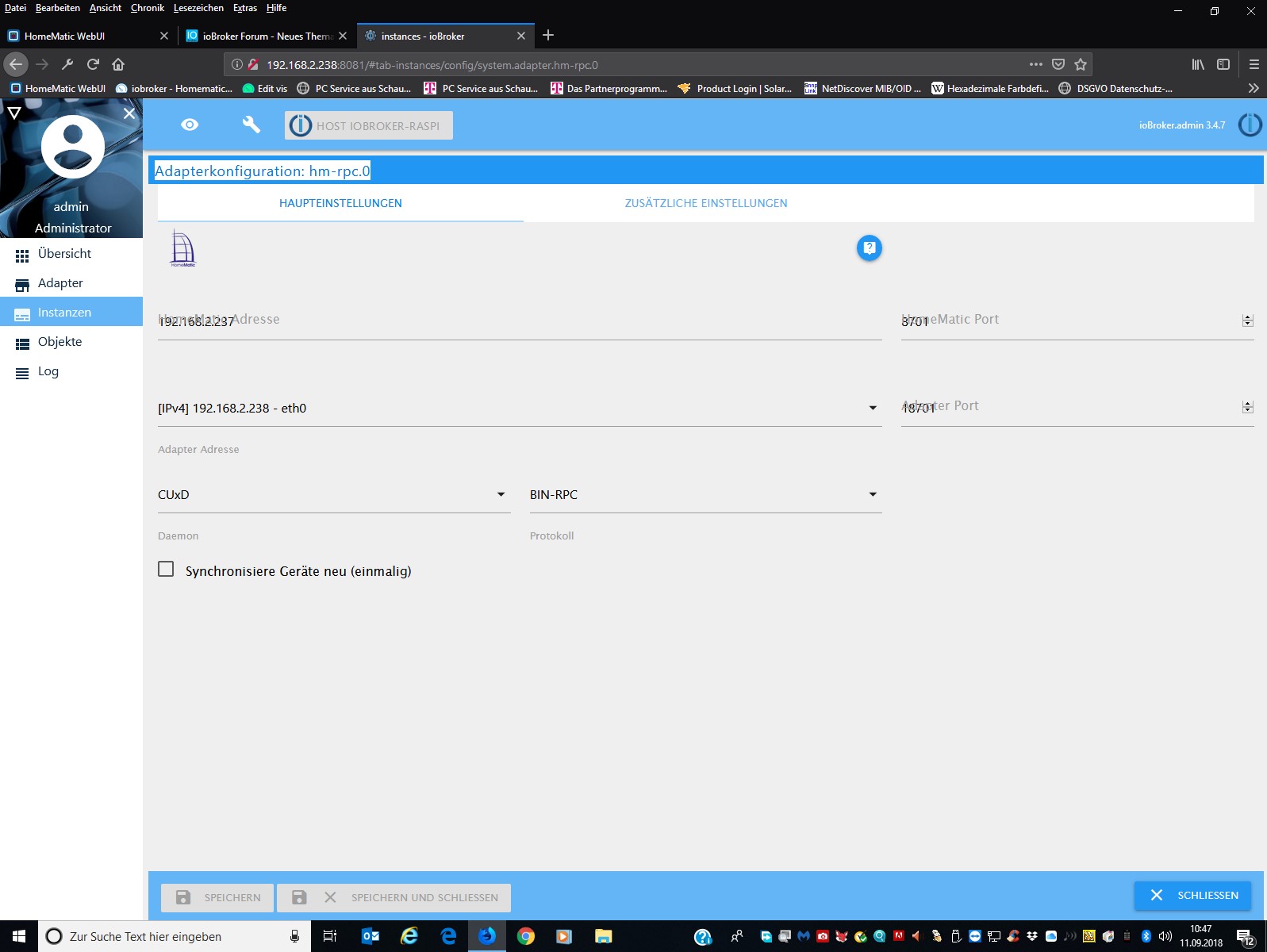Open NetDiscover MIB/OID bookmark

click(x=863, y=88)
